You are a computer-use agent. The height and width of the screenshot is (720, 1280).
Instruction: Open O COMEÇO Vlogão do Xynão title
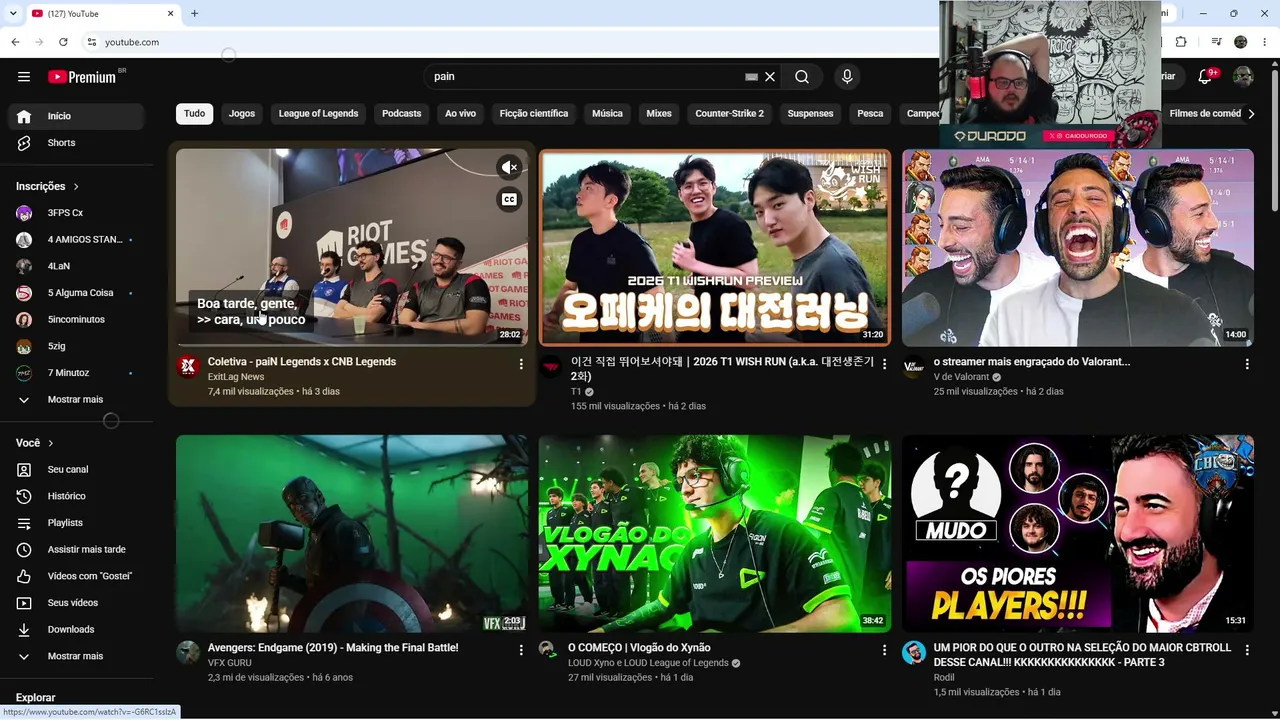[x=639, y=648]
